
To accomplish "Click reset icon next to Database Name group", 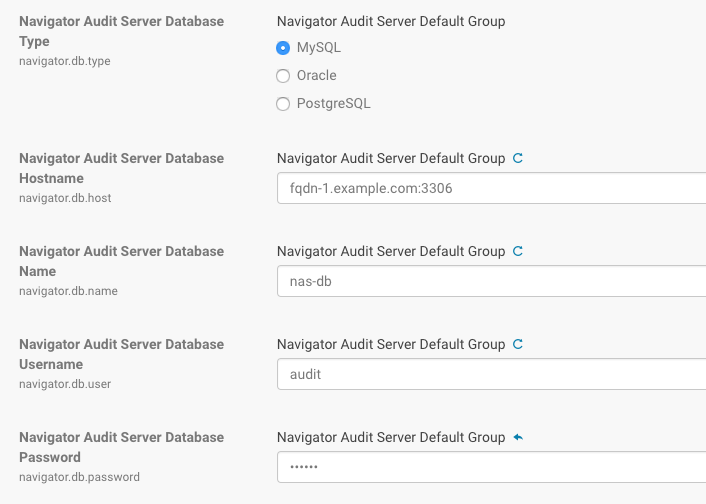I will (517, 251).
